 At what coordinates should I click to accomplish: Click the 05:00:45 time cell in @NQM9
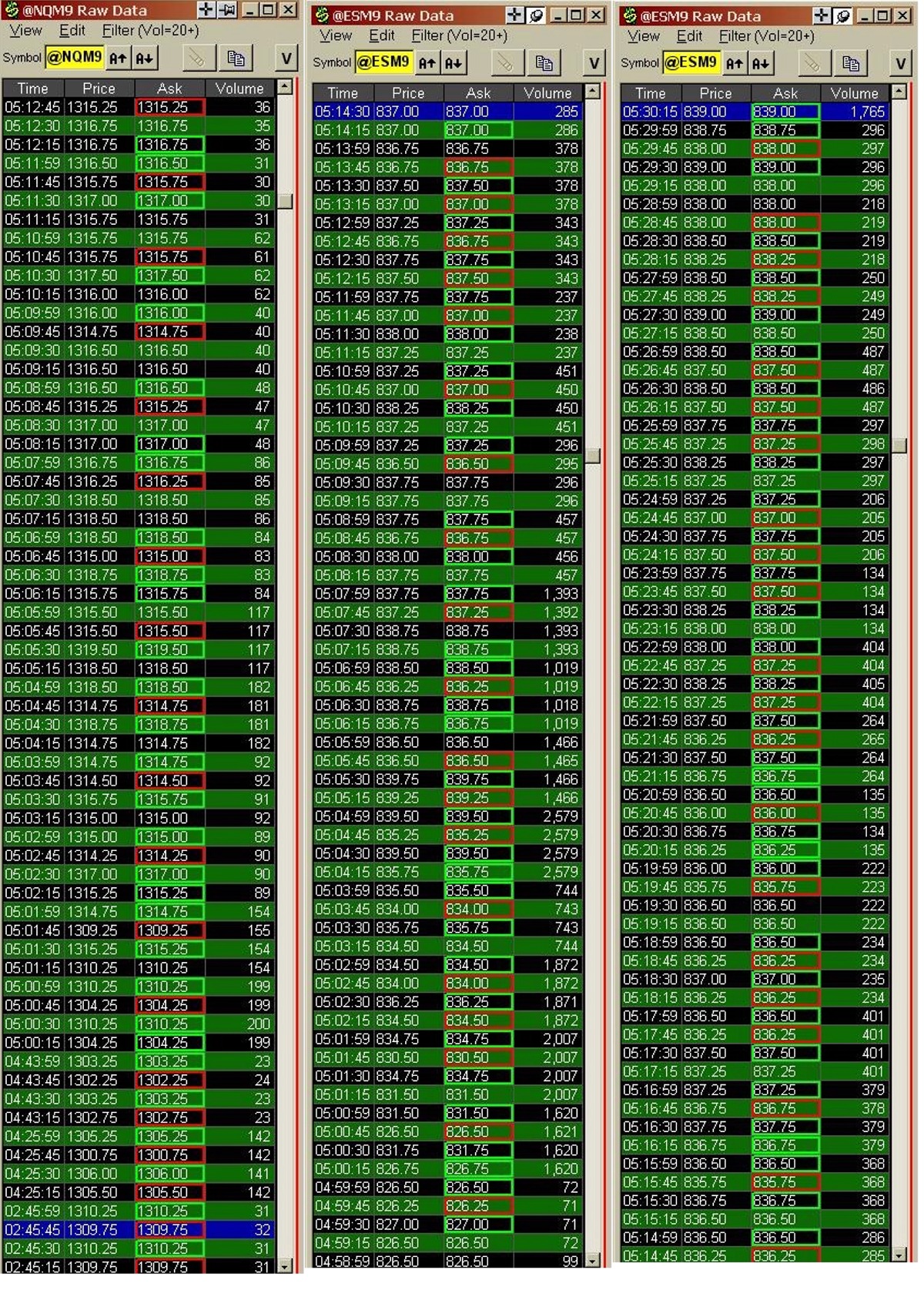tap(33, 1005)
